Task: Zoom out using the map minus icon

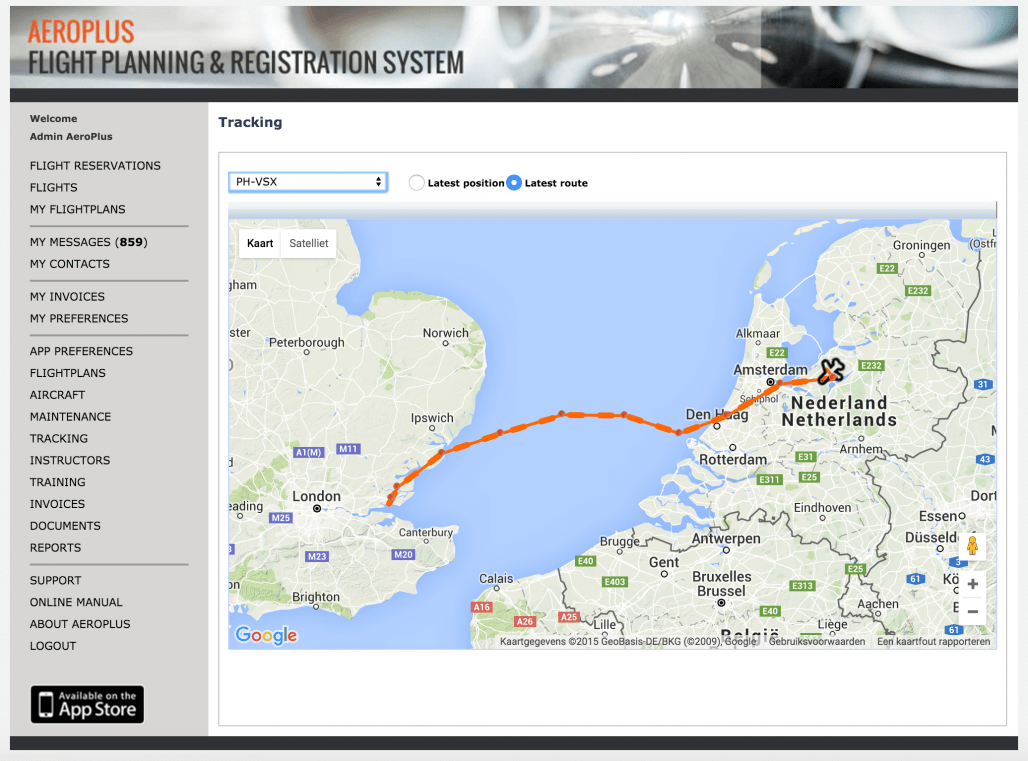Action: tap(971, 611)
